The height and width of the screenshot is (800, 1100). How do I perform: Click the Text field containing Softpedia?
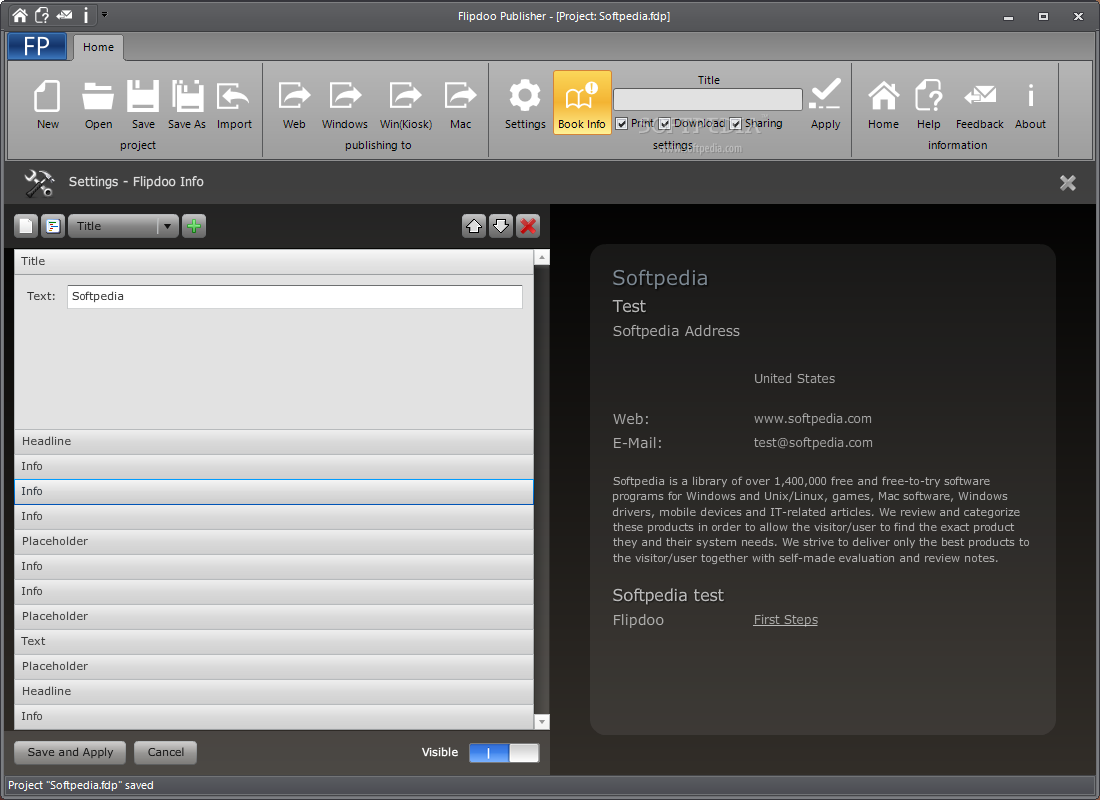point(295,296)
